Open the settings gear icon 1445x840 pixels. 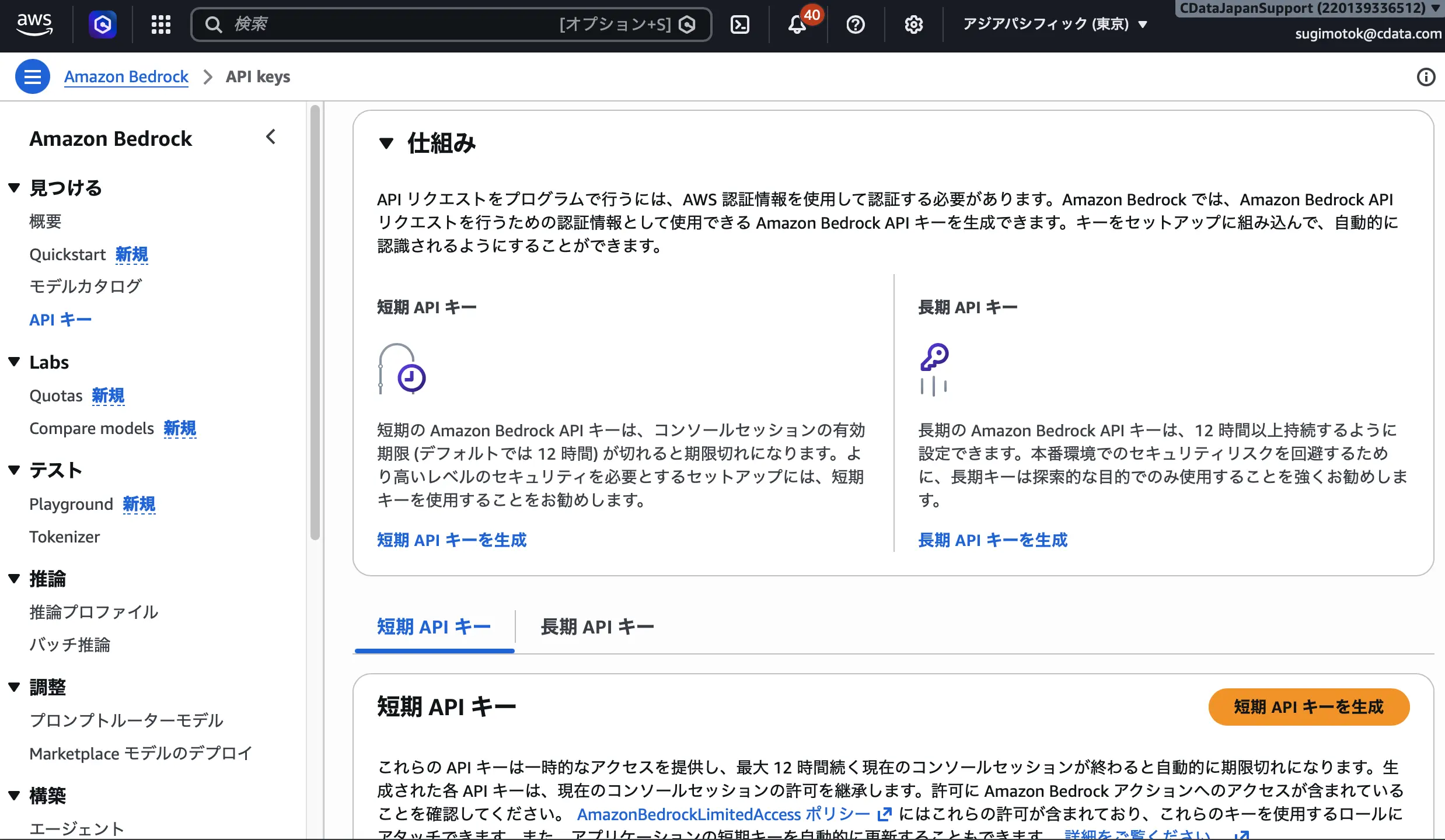coord(914,24)
